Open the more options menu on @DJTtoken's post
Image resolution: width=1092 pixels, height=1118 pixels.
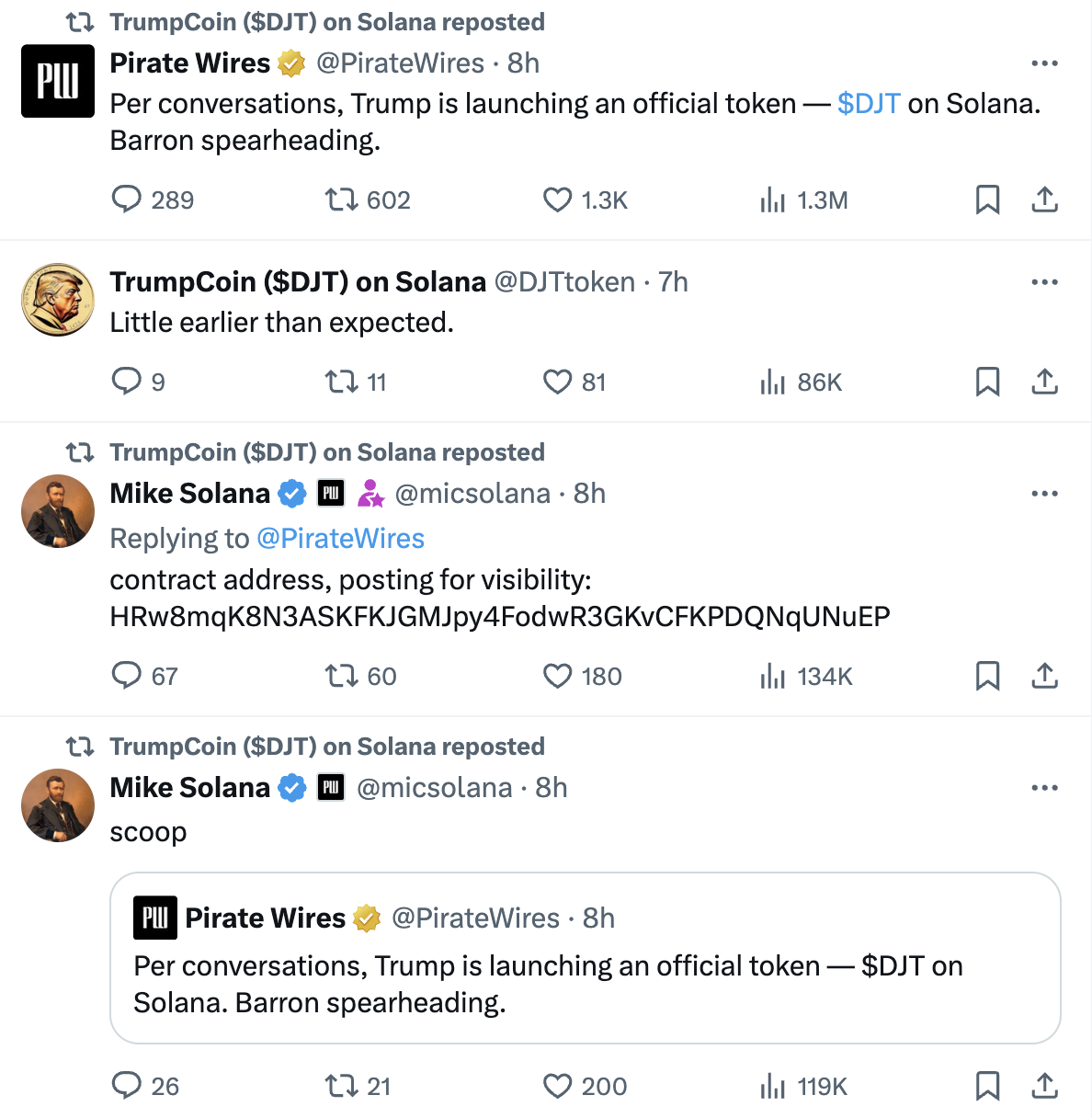1044,281
